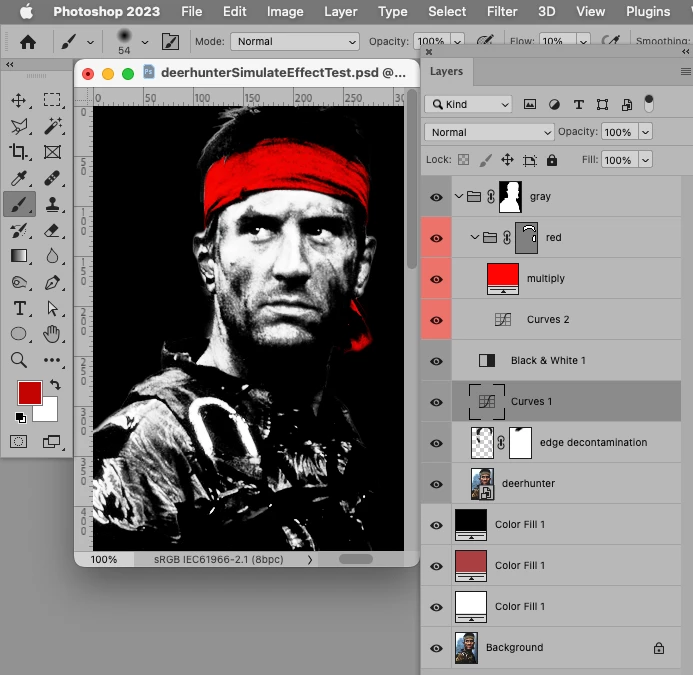This screenshot has width=693, height=675.
Task: Select the Brush tool in the toolbox
Action: 19,204
